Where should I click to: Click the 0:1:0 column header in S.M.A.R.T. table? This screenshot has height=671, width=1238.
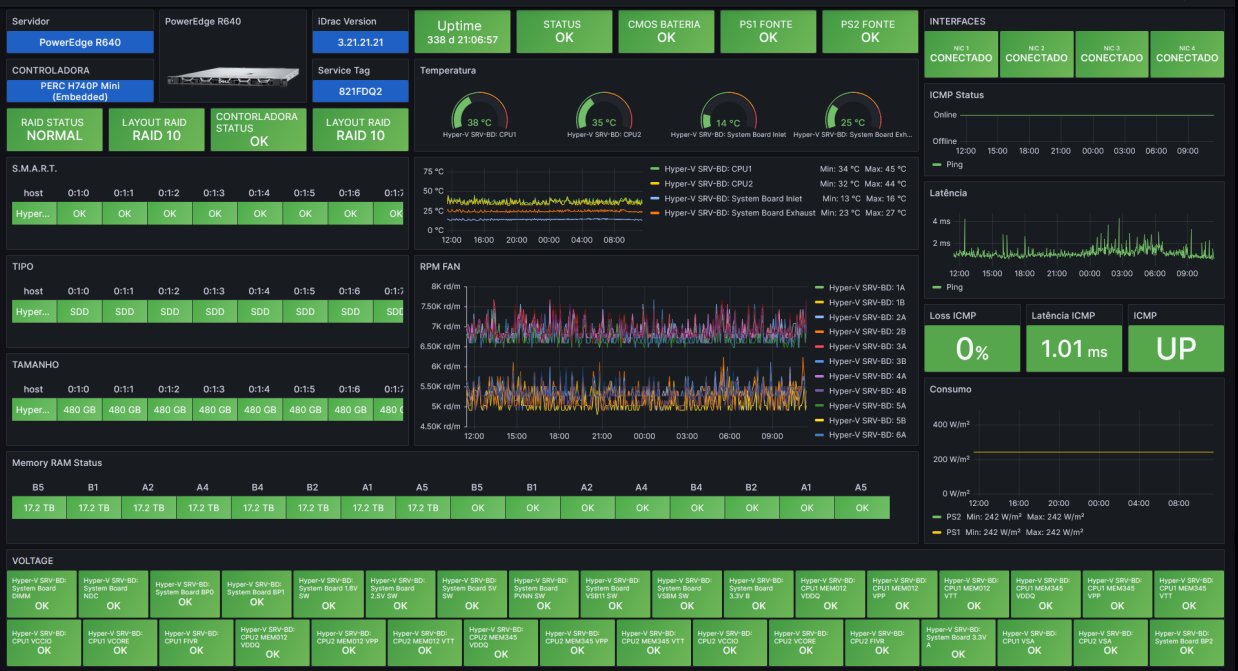(79, 193)
